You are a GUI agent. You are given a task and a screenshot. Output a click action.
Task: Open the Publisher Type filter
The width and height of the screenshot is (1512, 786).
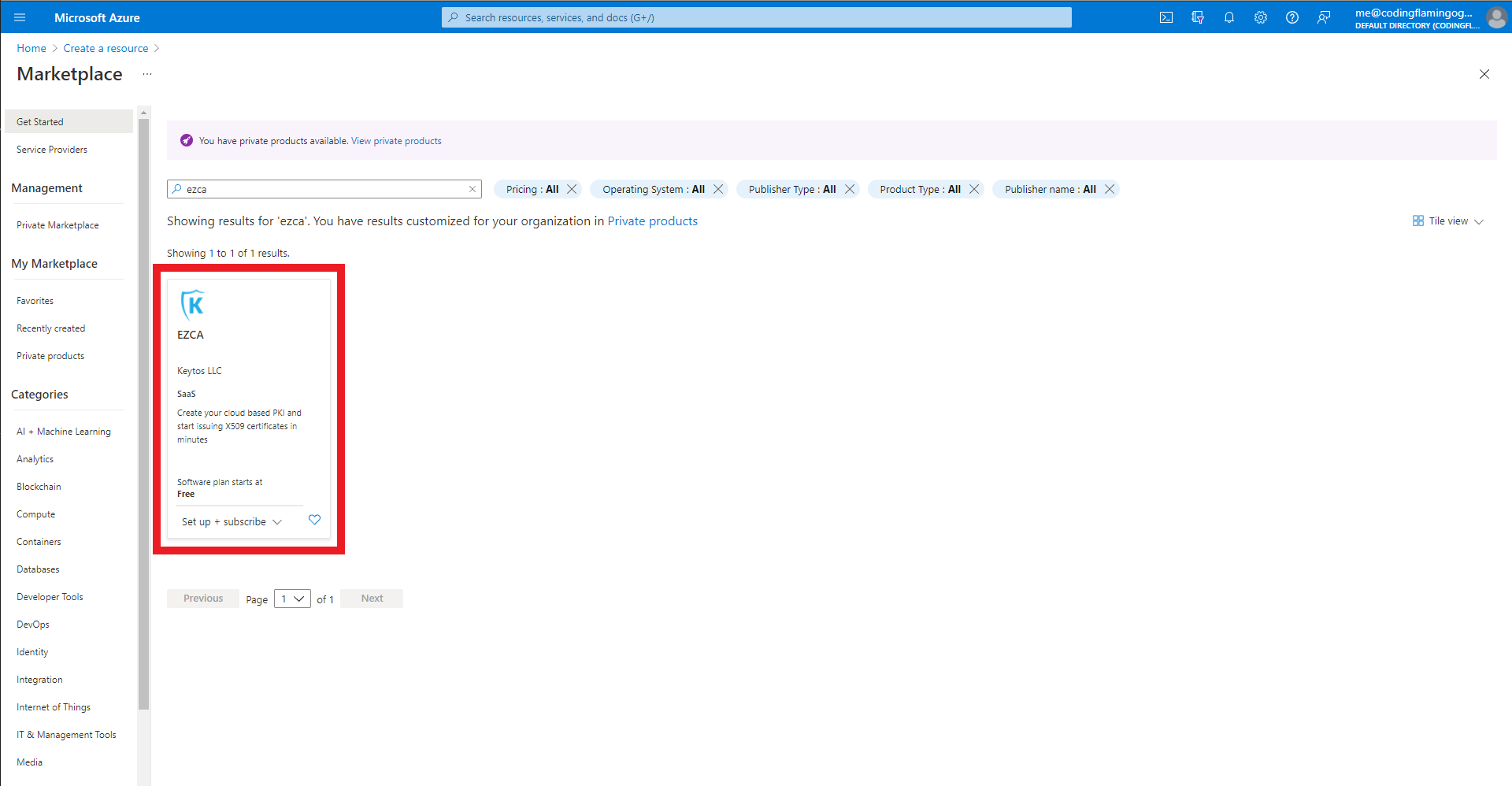pyautogui.click(x=792, y=189)
